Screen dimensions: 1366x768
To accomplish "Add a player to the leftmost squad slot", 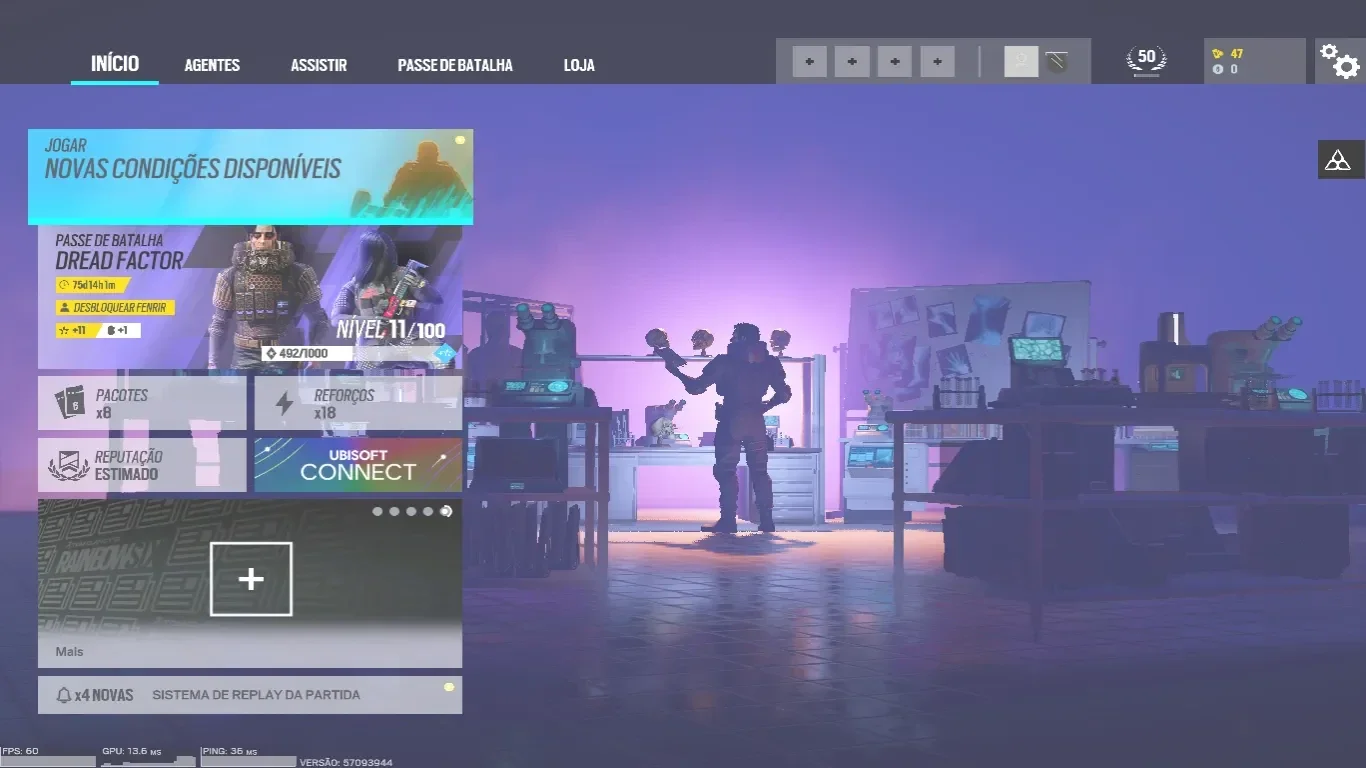I will (x=809, y=62).
